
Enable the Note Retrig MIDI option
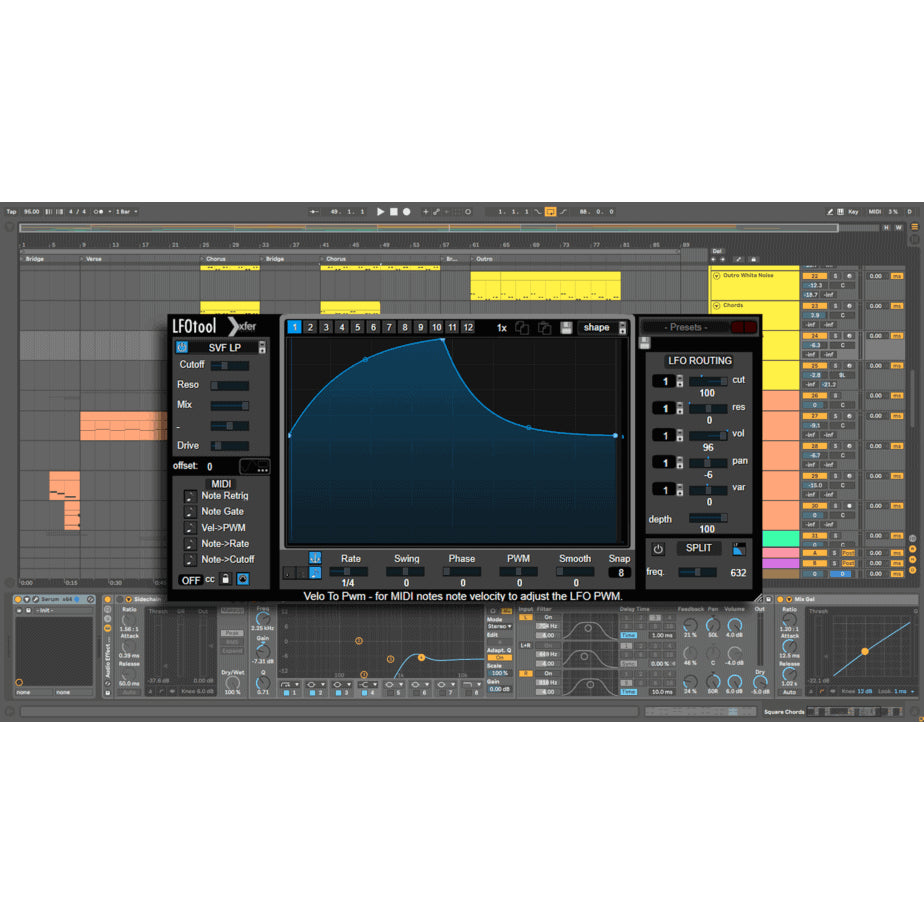(x=190, y=496)
